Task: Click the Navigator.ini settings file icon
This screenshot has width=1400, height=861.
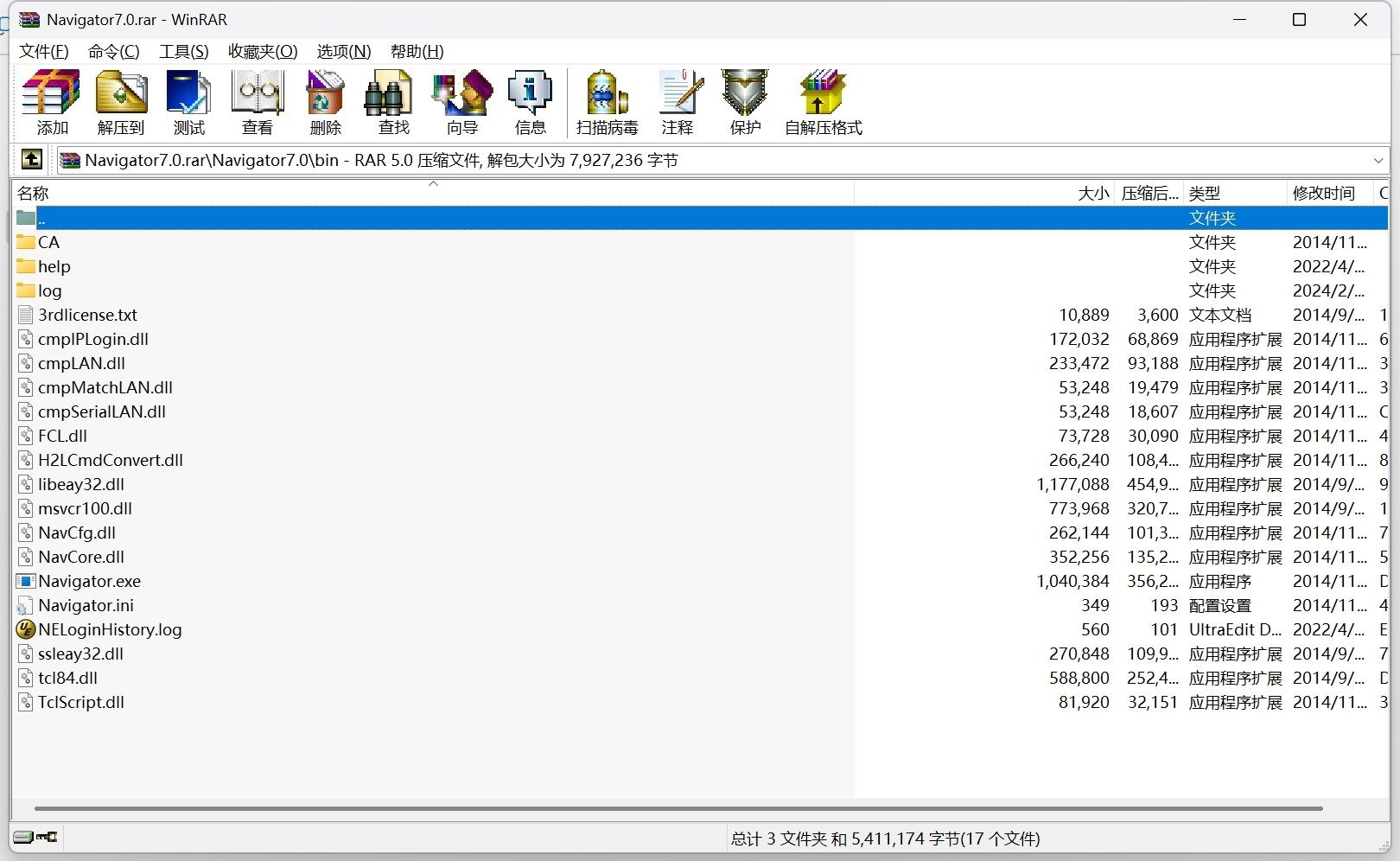Action: (26, 605)
